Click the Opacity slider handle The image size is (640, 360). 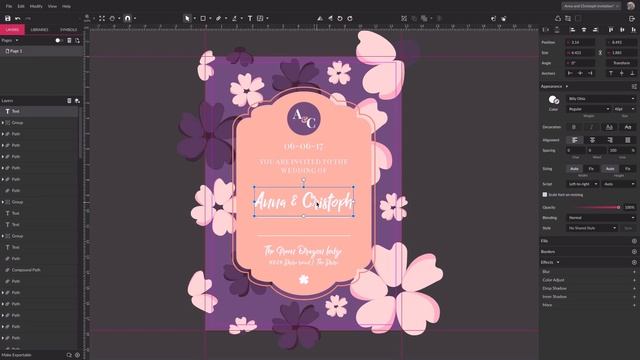619,208
